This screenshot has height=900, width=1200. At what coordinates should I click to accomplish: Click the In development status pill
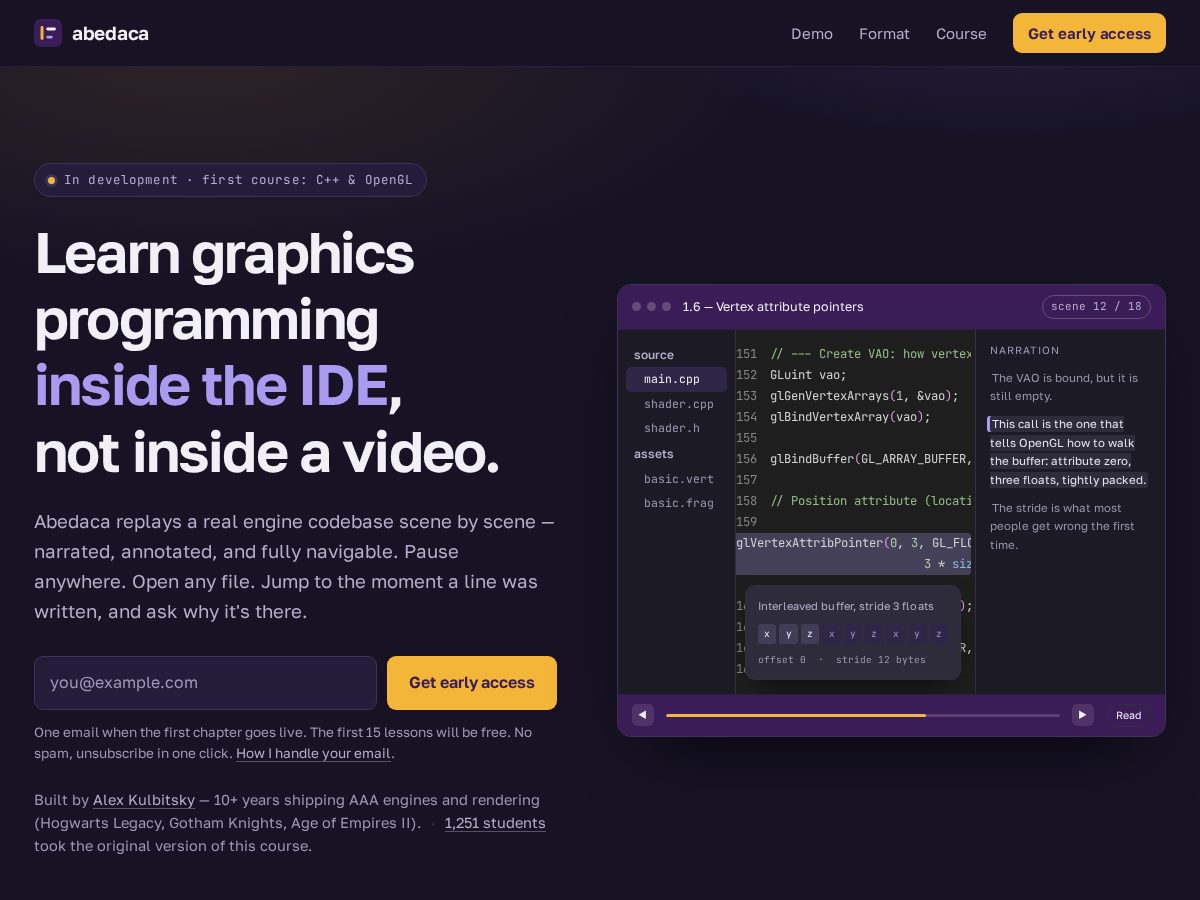coord(230,180)
